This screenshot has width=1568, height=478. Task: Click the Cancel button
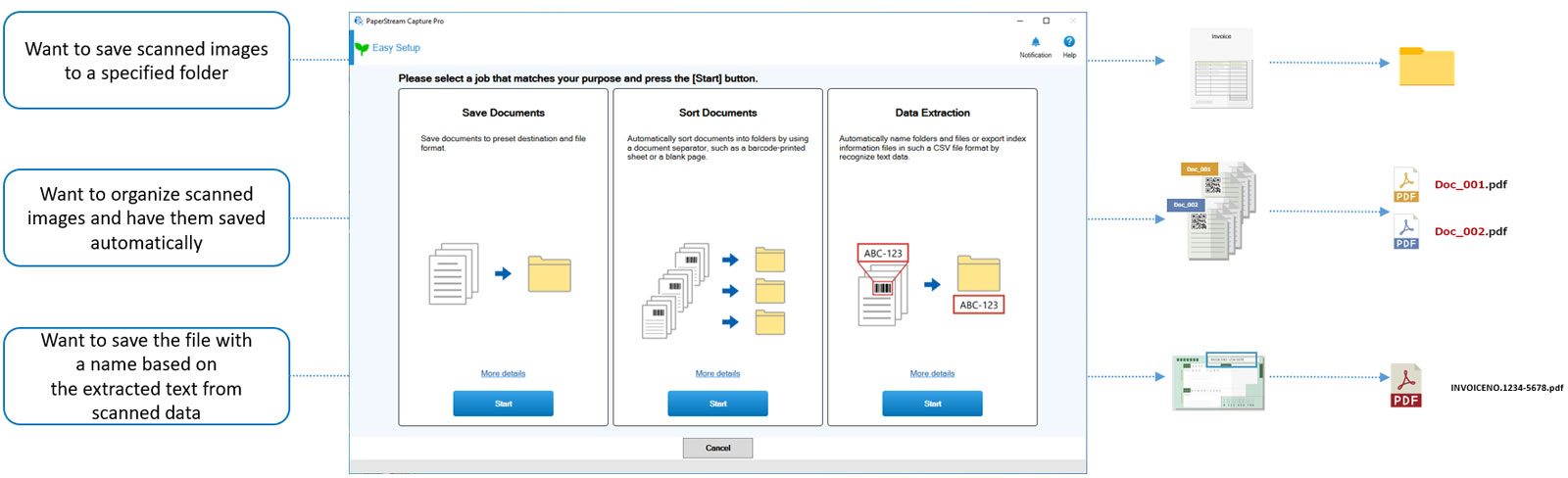coord(717,448)
